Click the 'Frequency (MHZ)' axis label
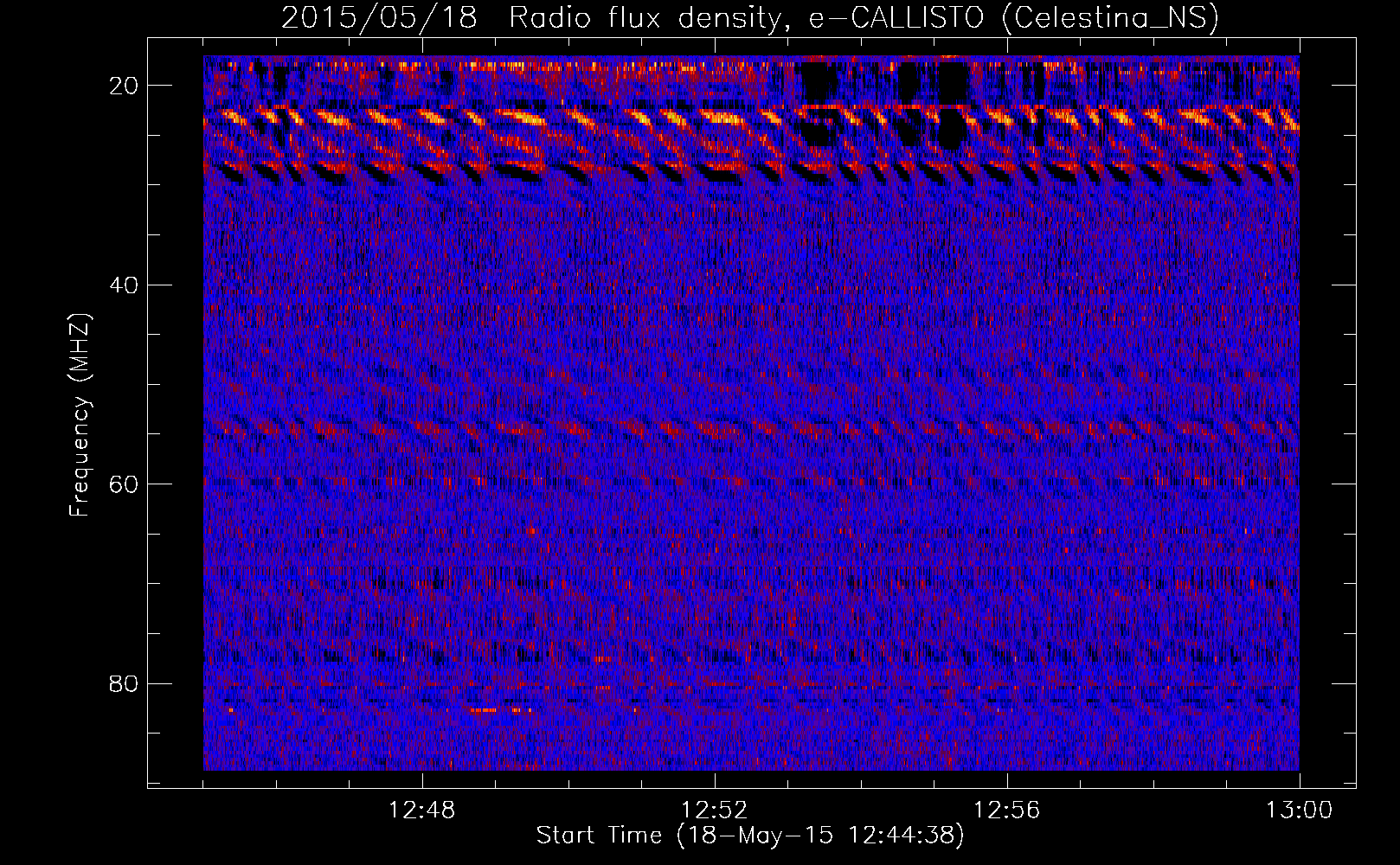The width and height of the screenshot is (1400, 865). click(80, 415)
